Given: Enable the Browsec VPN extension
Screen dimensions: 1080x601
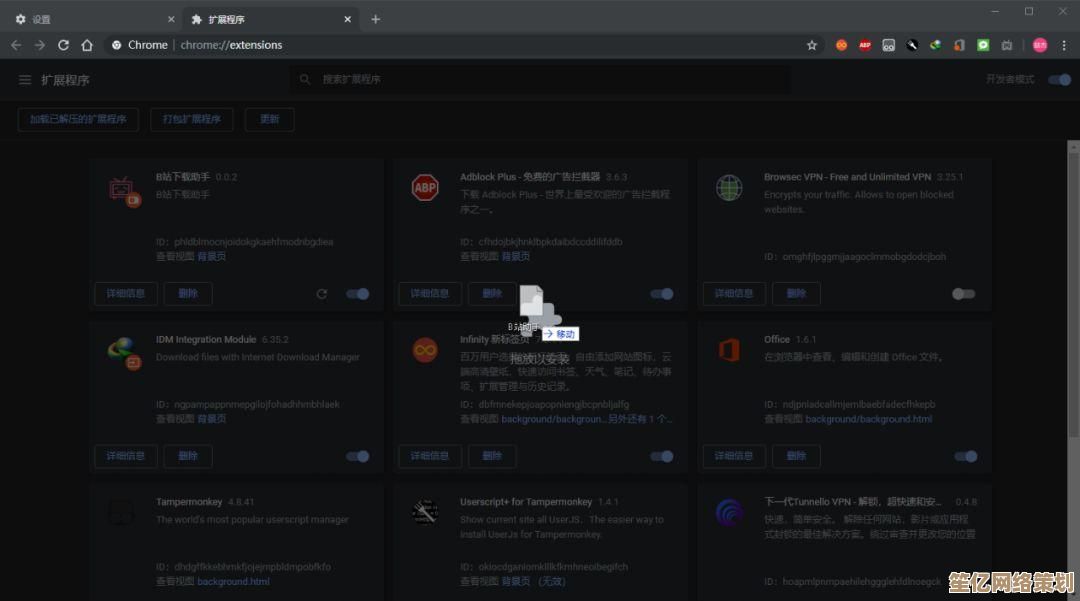Looking at the screenshot, I should pyautogui.click(x=964, y=294).
